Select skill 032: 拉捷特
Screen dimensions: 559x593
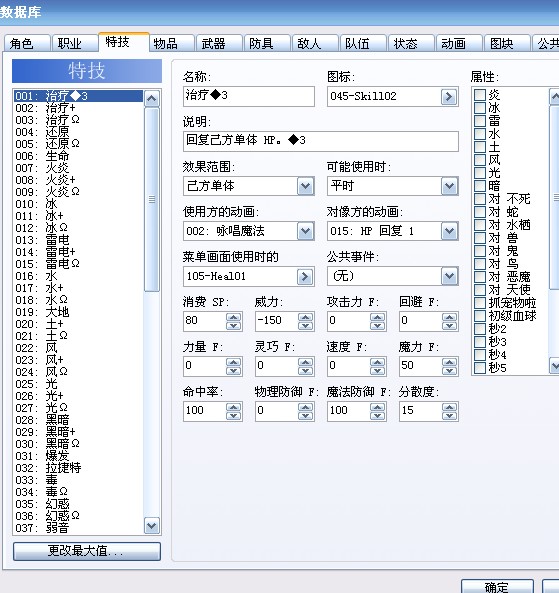coord(78,468)
